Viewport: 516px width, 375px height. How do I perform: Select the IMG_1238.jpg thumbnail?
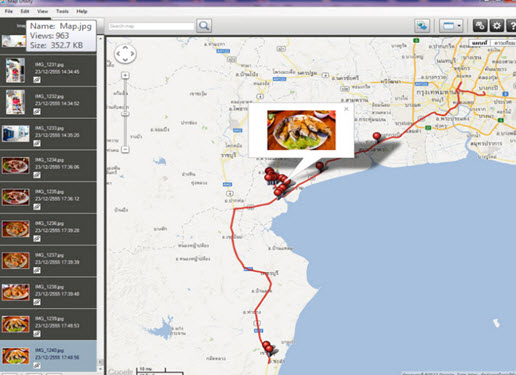pyautogui.click(x=16, y=292)
